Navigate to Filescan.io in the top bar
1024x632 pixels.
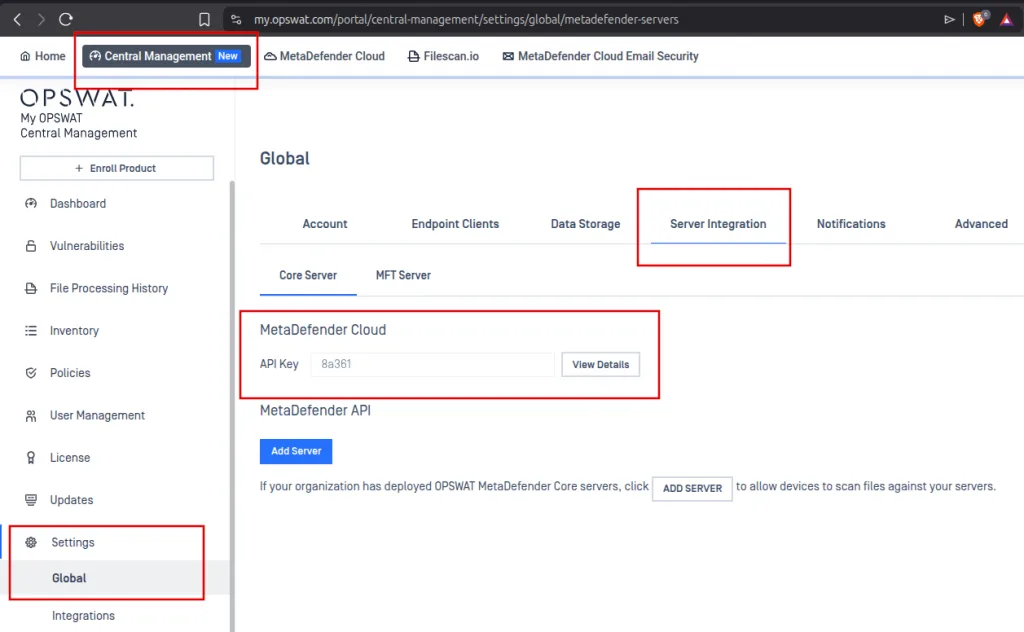(x=443, y=56)
